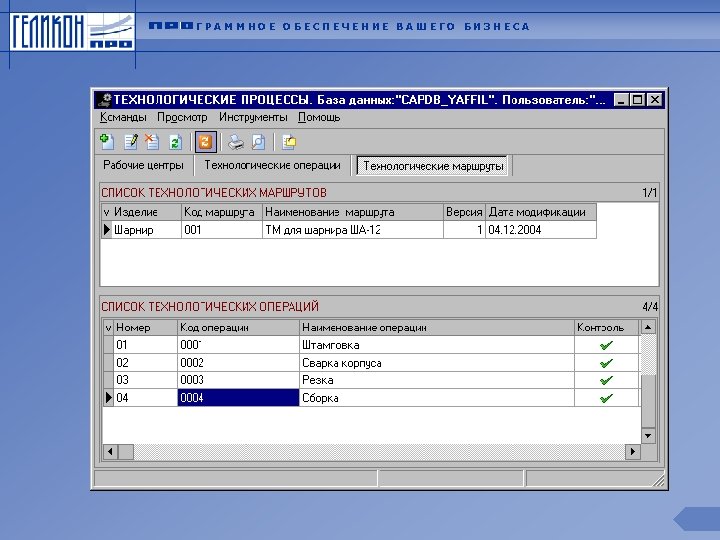
Task: Select the Шарнир cell in routes list
Action: 147,230
